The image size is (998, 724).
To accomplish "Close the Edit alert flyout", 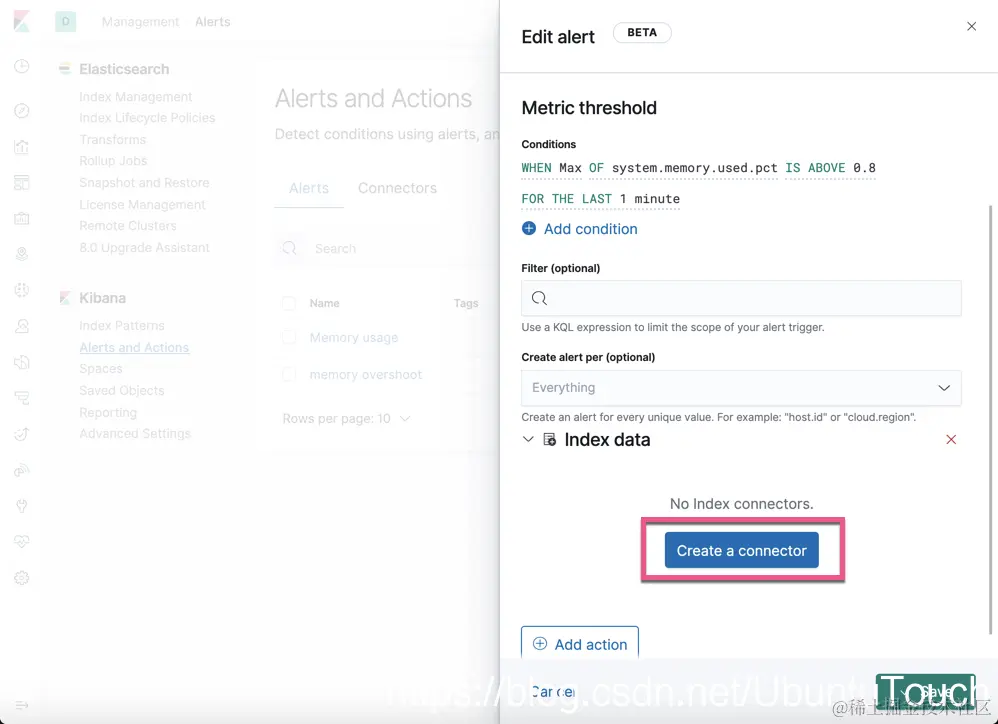I will tap(971, 26).
